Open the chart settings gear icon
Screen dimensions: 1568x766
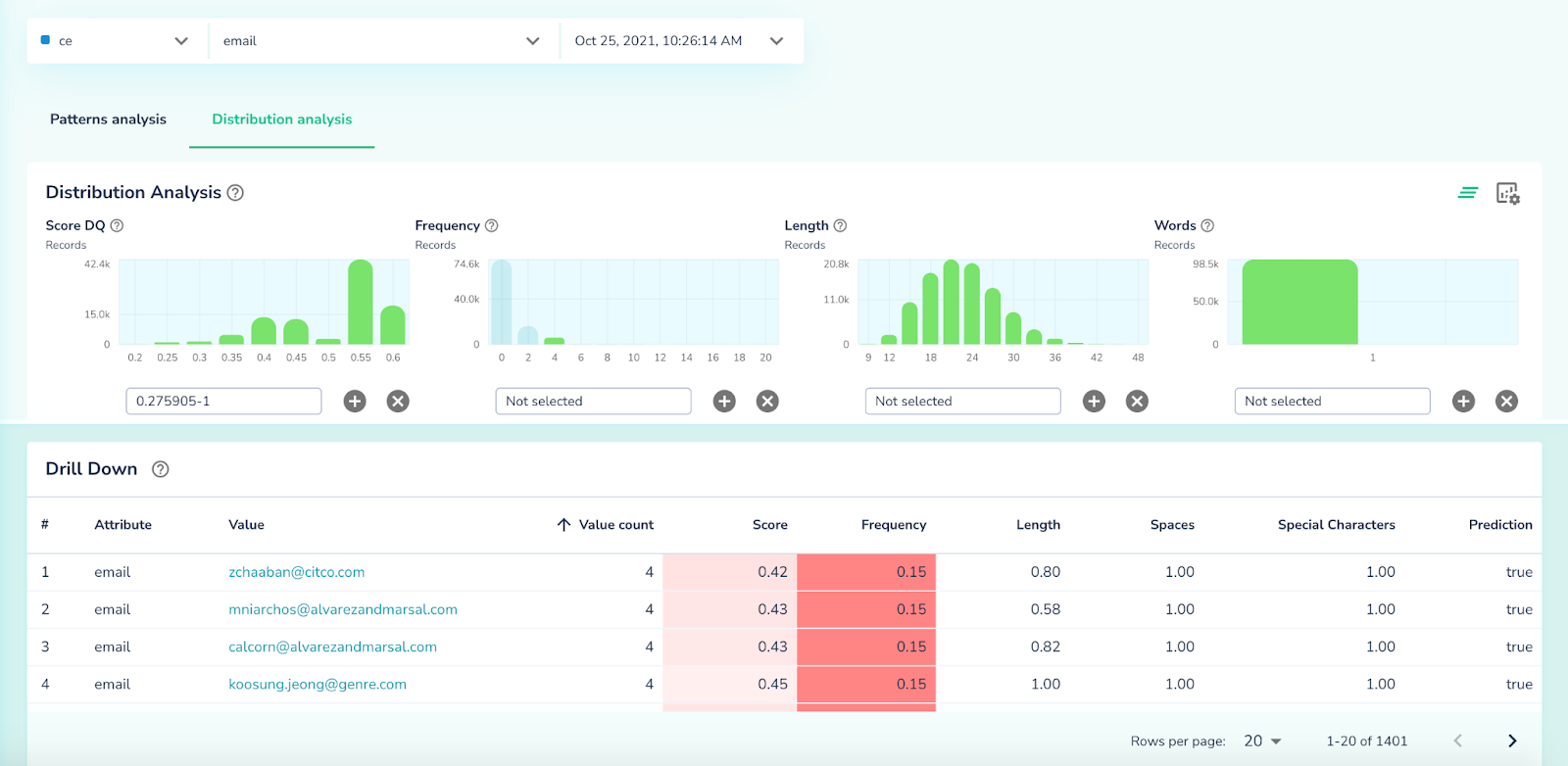(1507, 193)
